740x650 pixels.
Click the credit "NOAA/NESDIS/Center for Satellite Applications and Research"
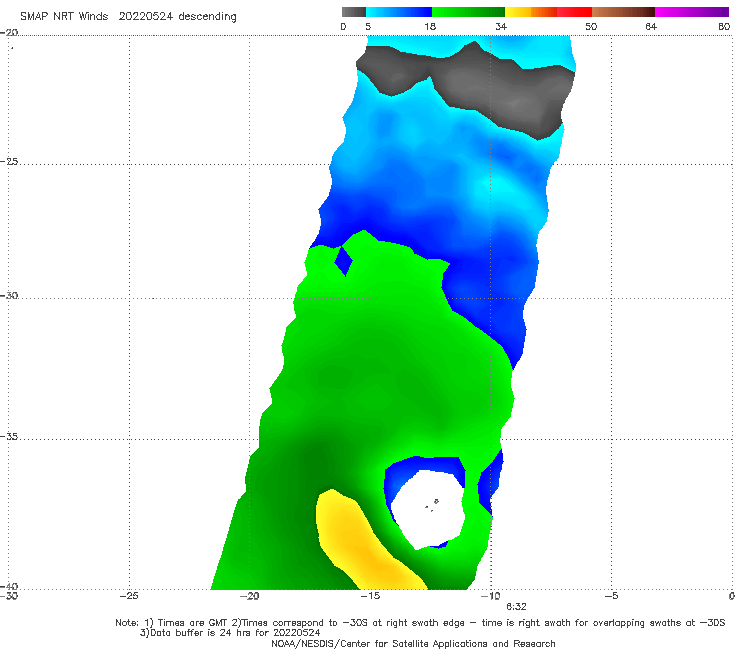coord(413,644)
